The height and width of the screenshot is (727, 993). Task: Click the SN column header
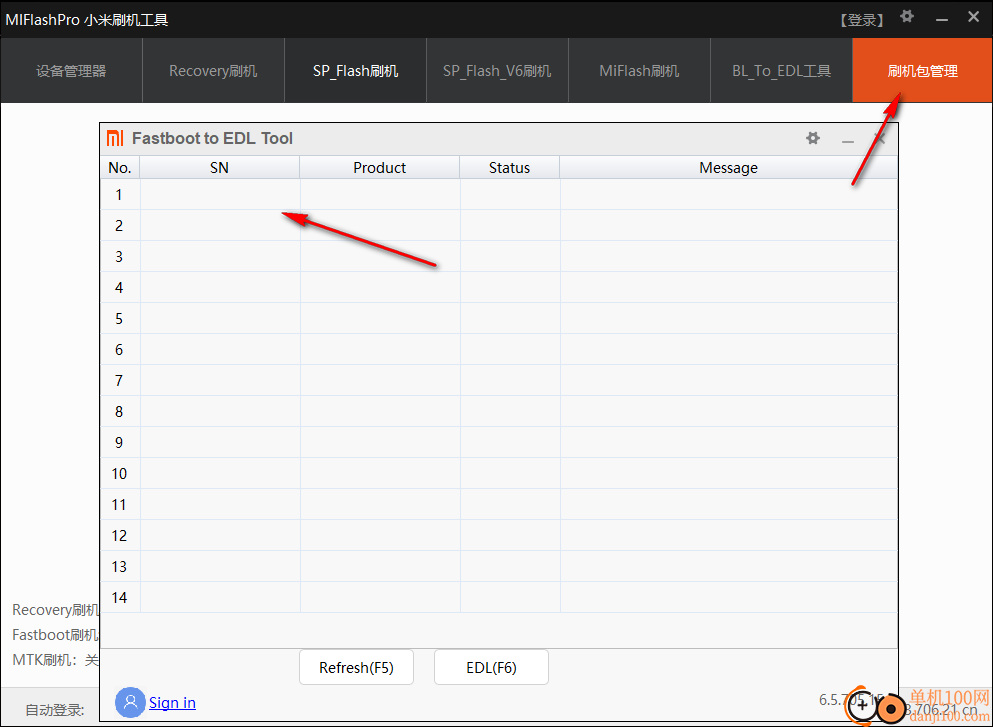point(219,167)
